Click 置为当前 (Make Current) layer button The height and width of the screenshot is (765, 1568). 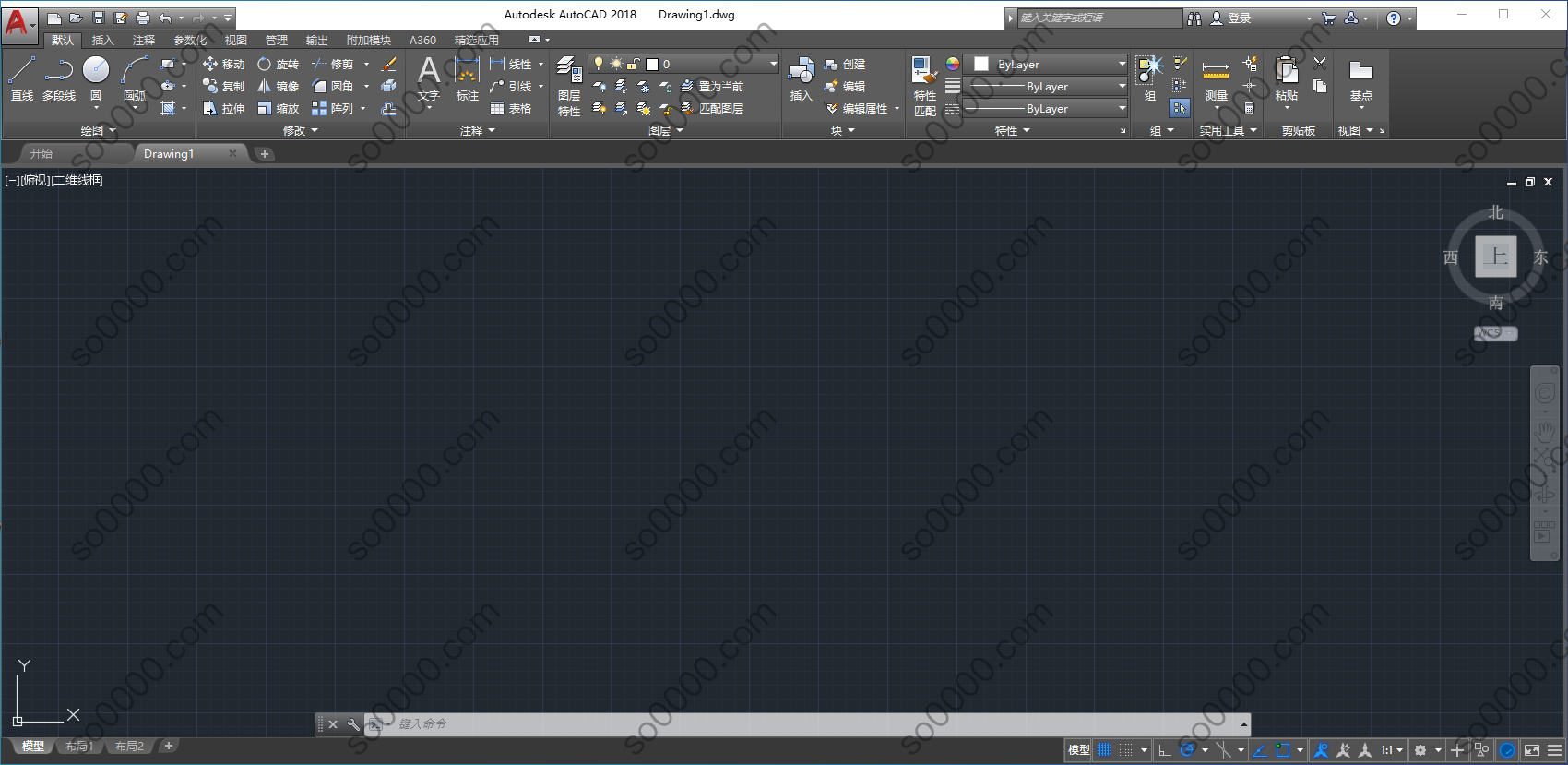[712, 86]
